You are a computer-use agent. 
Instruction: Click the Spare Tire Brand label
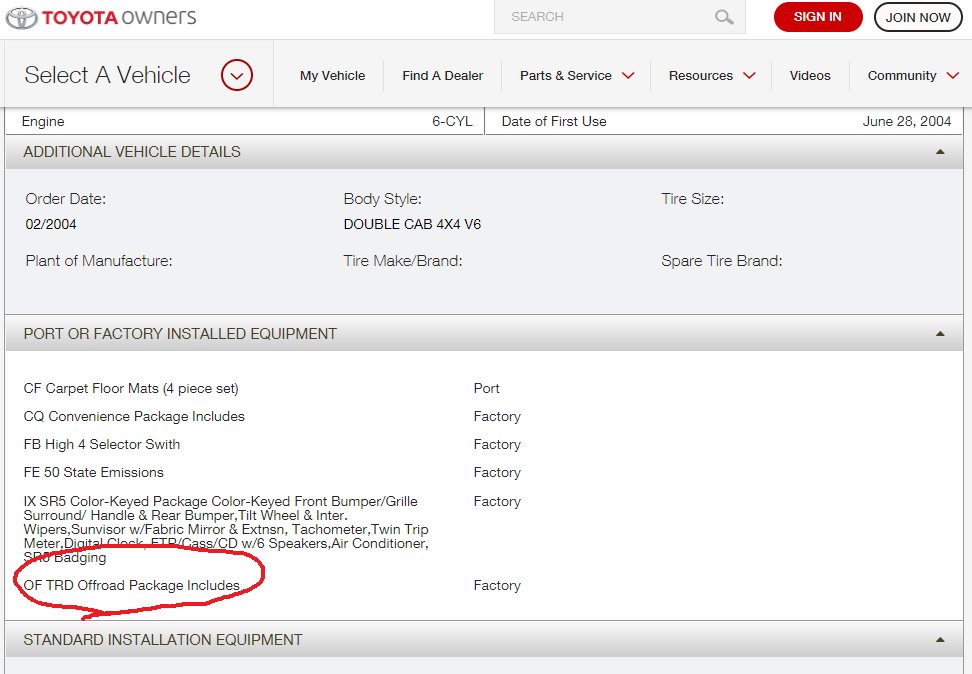tap(722, 261)
